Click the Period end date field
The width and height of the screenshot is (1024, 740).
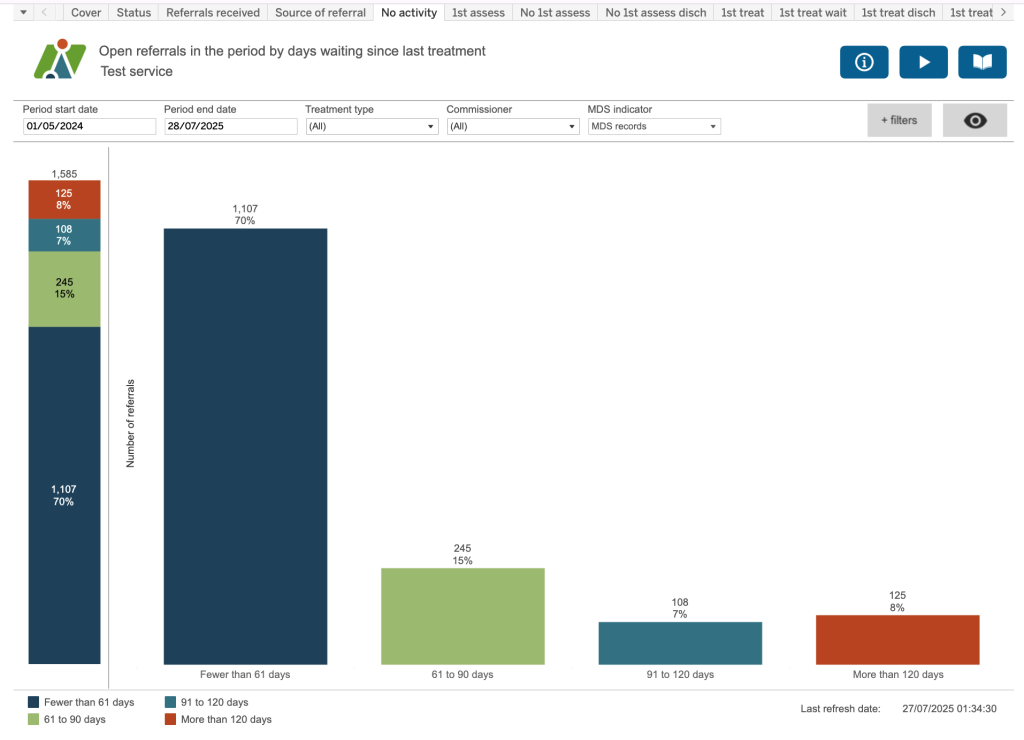coord(230,127)
